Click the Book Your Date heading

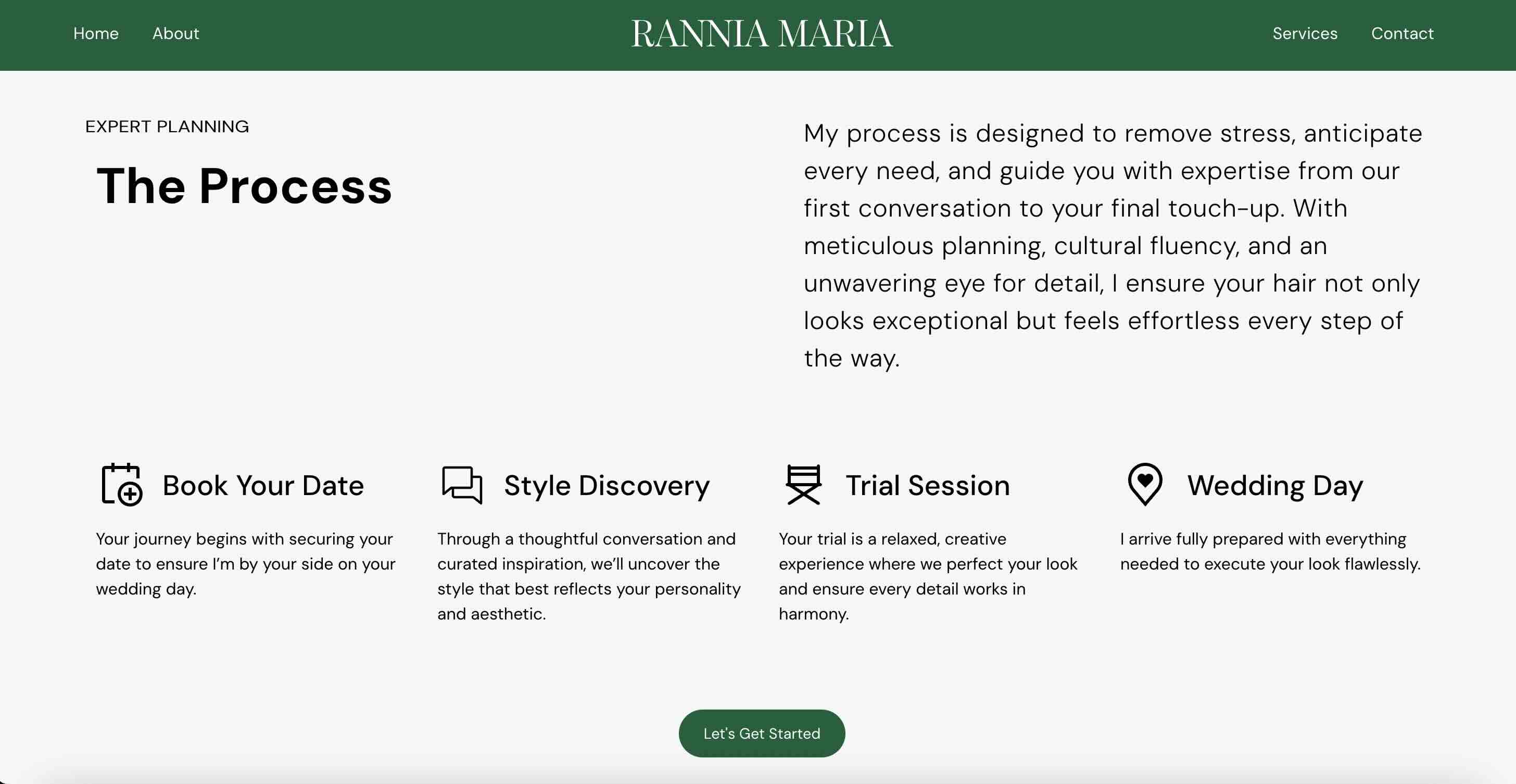click(262, 485)
